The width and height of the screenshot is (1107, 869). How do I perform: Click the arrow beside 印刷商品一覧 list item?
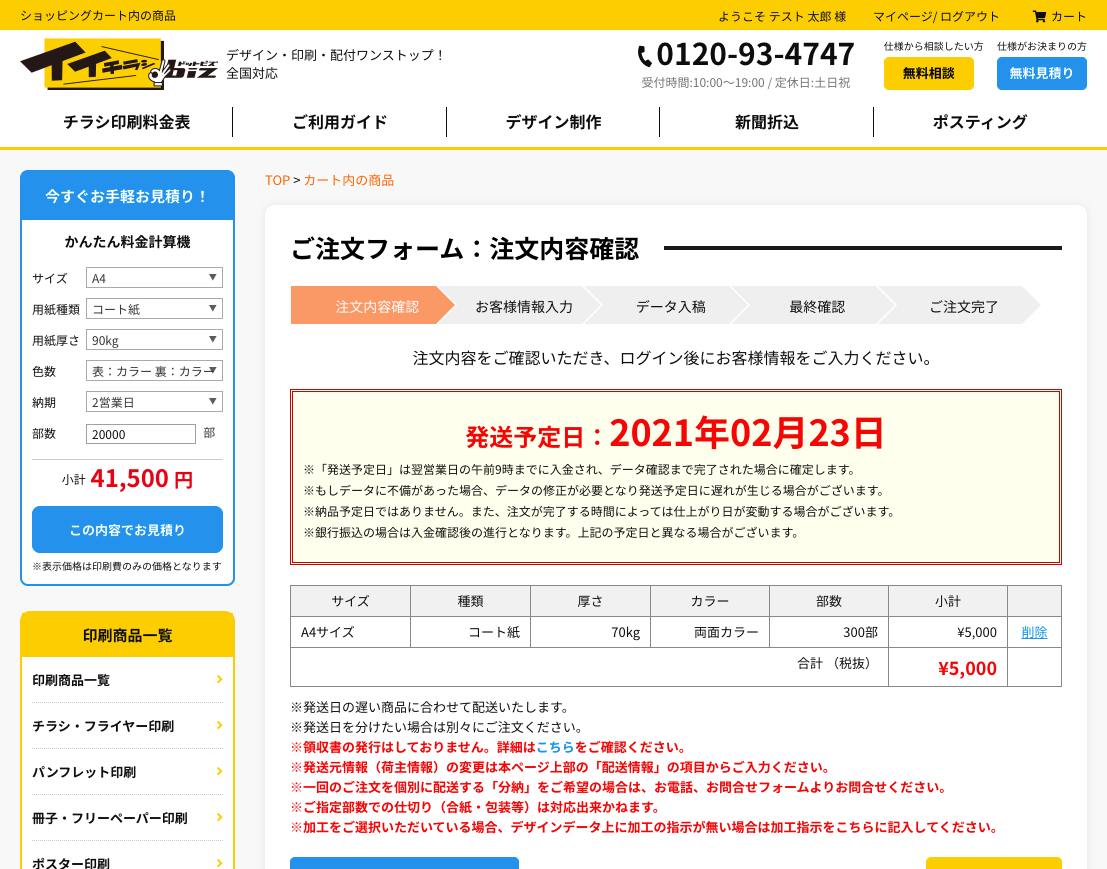pos(219,680)
